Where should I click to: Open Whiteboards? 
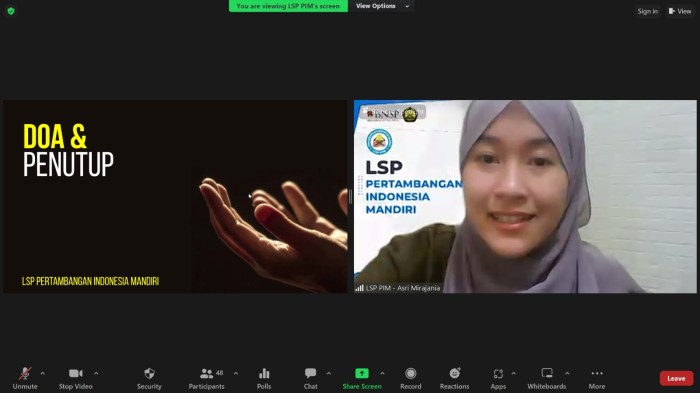tap(547, 378)
